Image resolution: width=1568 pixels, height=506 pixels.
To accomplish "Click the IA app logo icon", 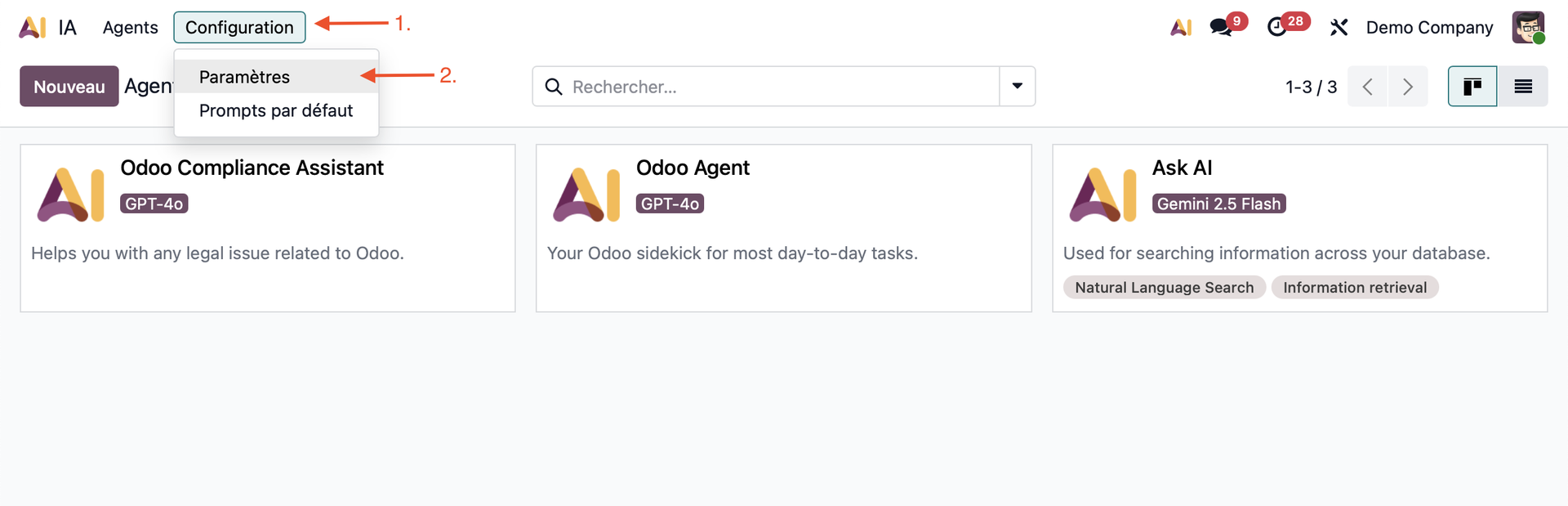I will coord(33,28).
